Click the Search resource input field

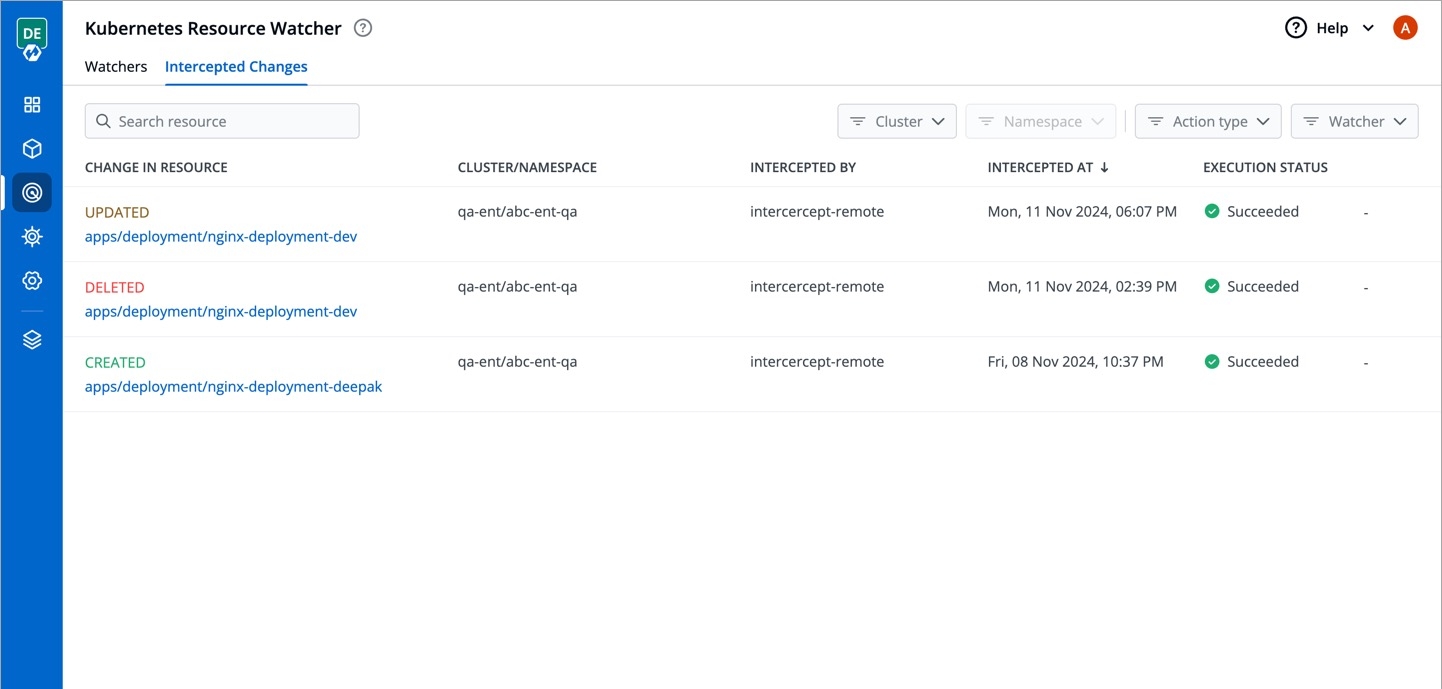pos(222,121)
